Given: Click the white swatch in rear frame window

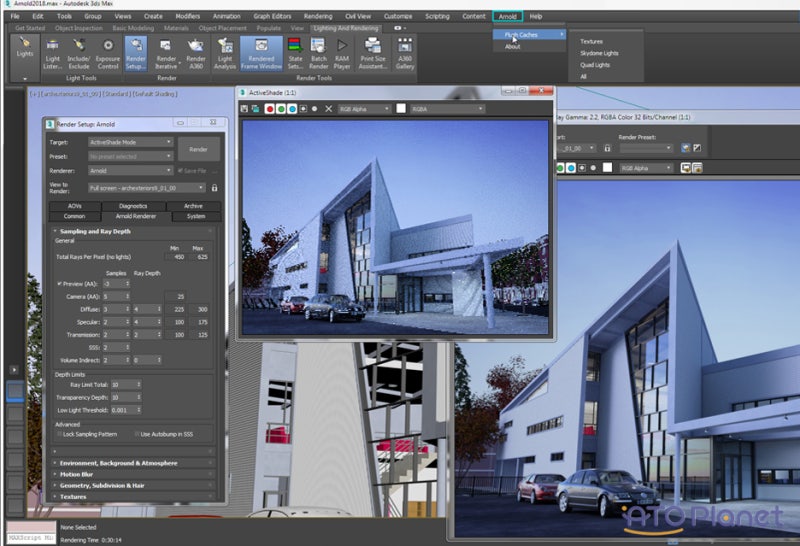Looking at the screenshot, I should tap(607, 167).
